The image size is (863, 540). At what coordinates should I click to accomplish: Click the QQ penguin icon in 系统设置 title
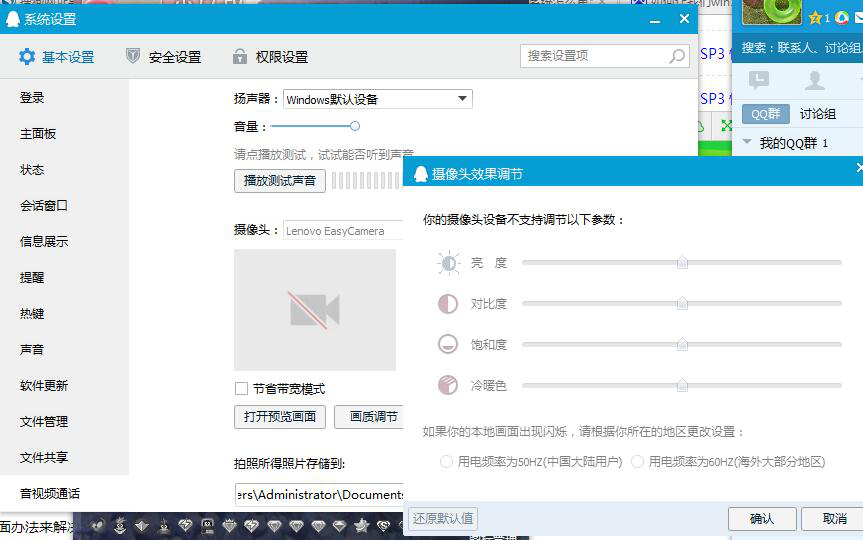pyautogui.click(x=12, y=19)
